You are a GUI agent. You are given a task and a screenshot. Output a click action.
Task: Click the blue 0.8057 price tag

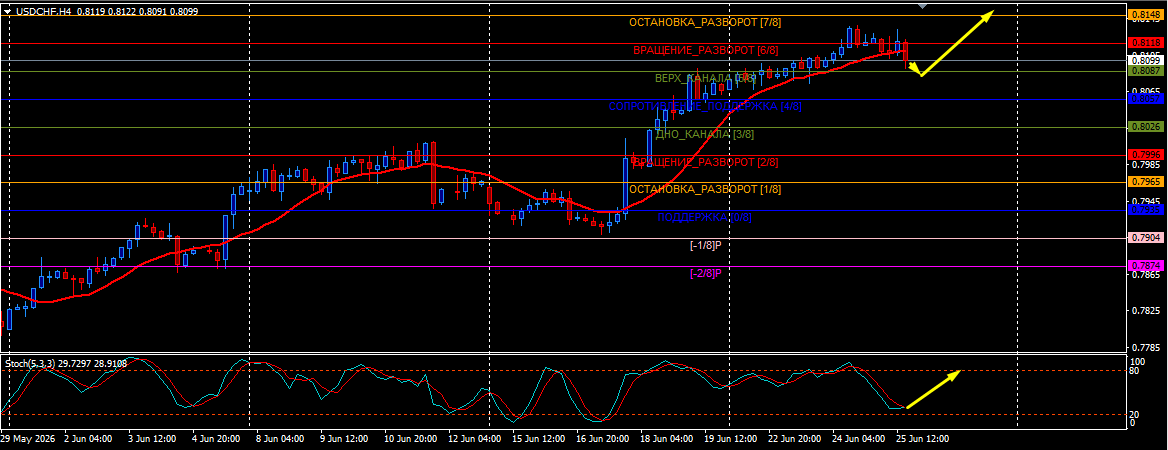coord(1146,99)
